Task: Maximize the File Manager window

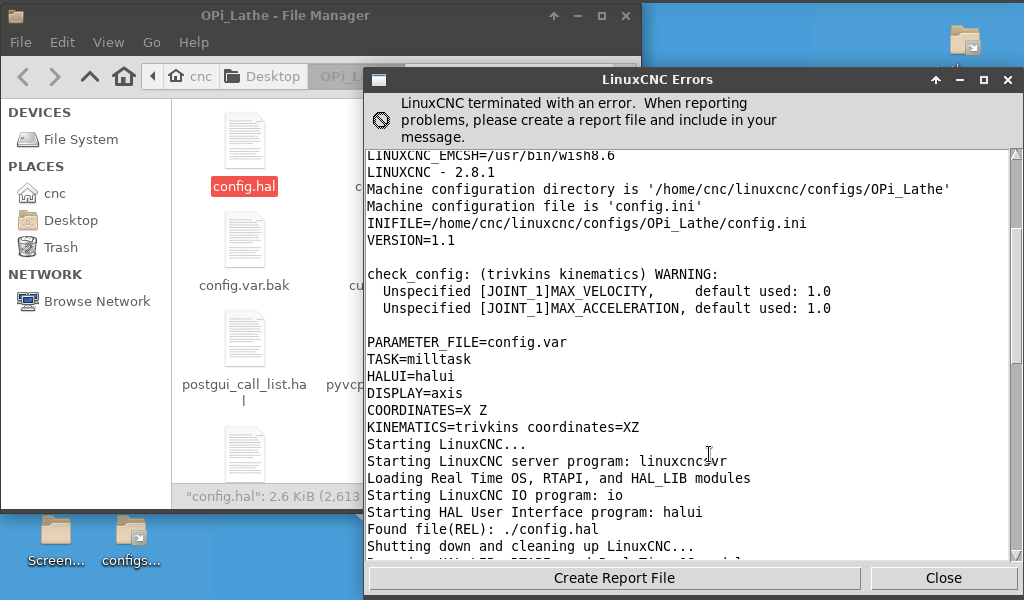Action: (601, 16)
